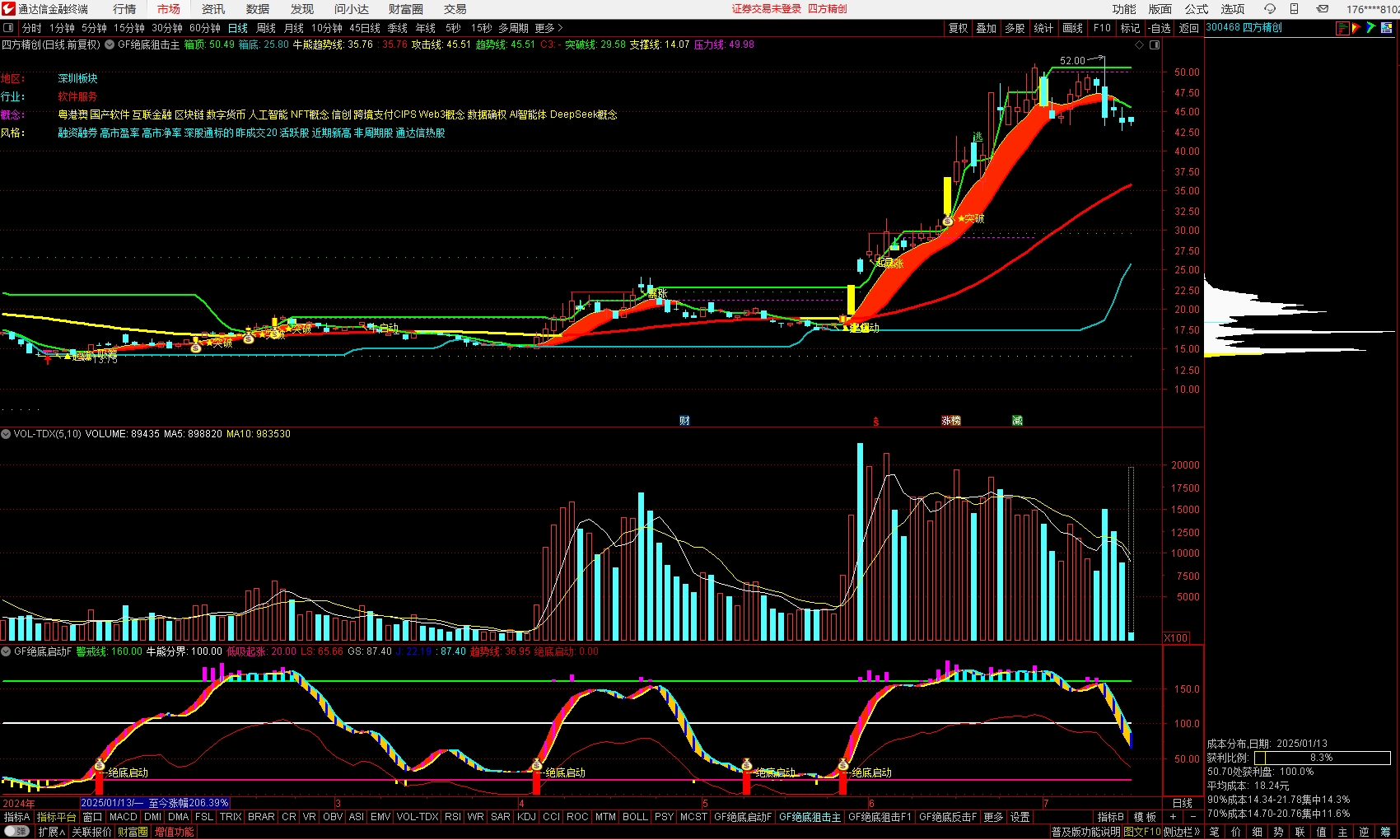Toggle the 弹 popup switch
Image resolution: width=1400 pixels, height=840 pixels.
[16, 832]
